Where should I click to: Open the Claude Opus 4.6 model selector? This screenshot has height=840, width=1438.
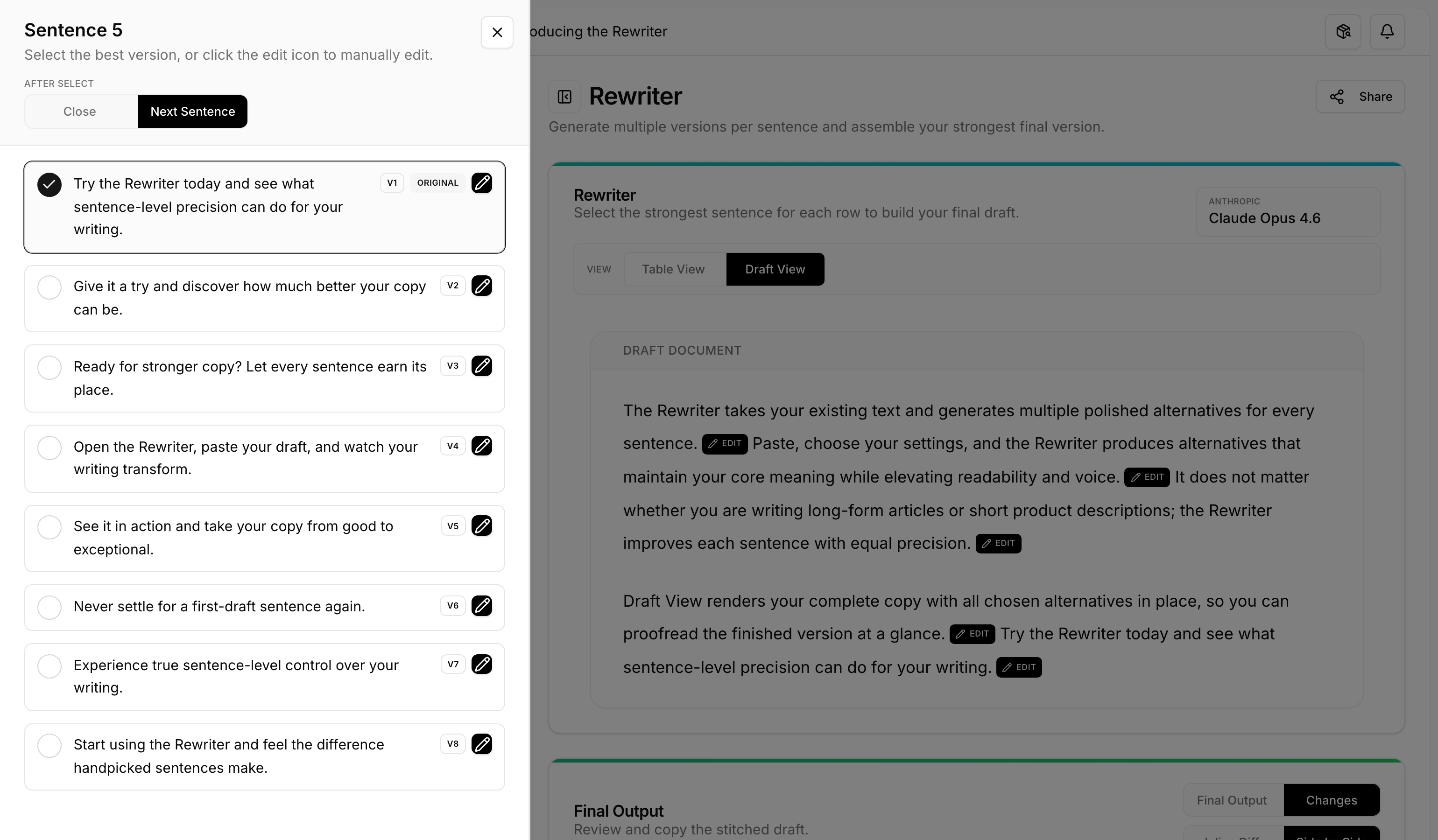pos(1287,211)
